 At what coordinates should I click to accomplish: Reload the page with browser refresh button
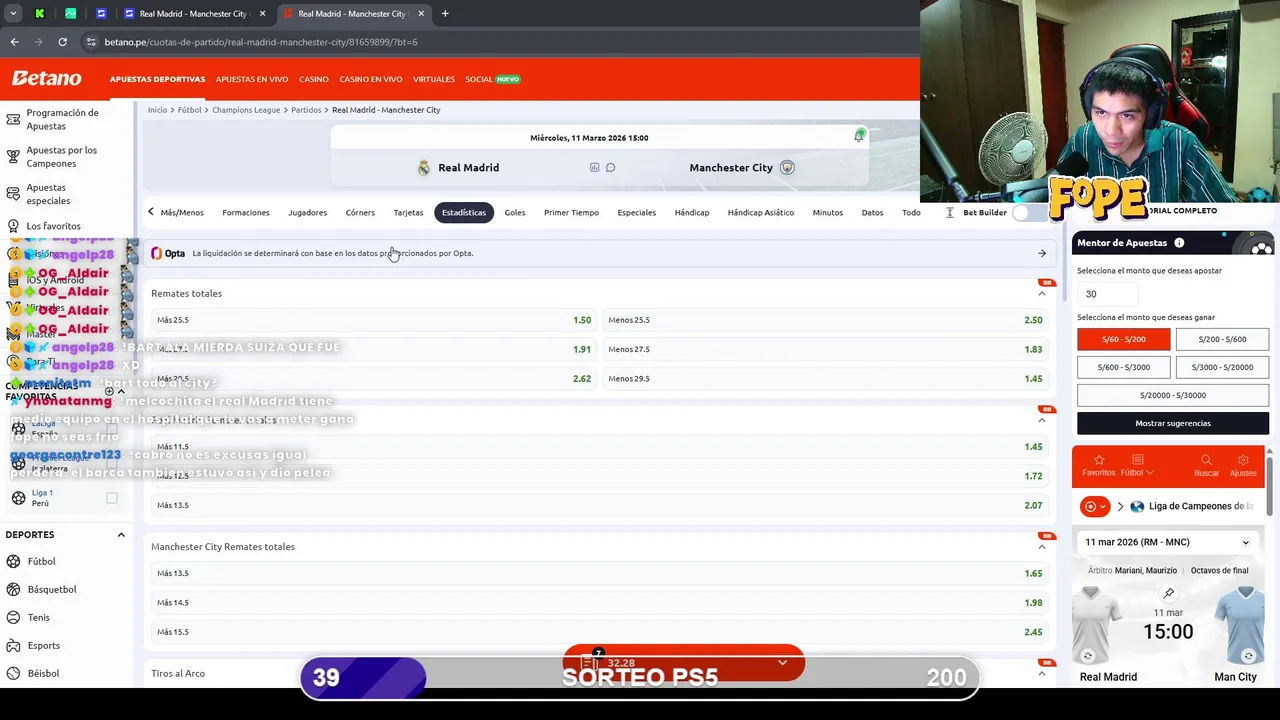62,42
